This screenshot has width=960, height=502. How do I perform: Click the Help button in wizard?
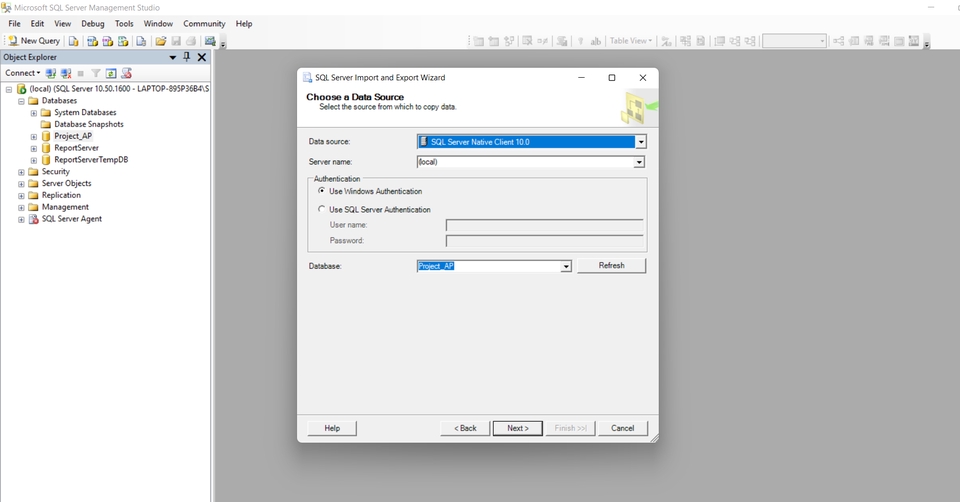click(x=332, y=429)
